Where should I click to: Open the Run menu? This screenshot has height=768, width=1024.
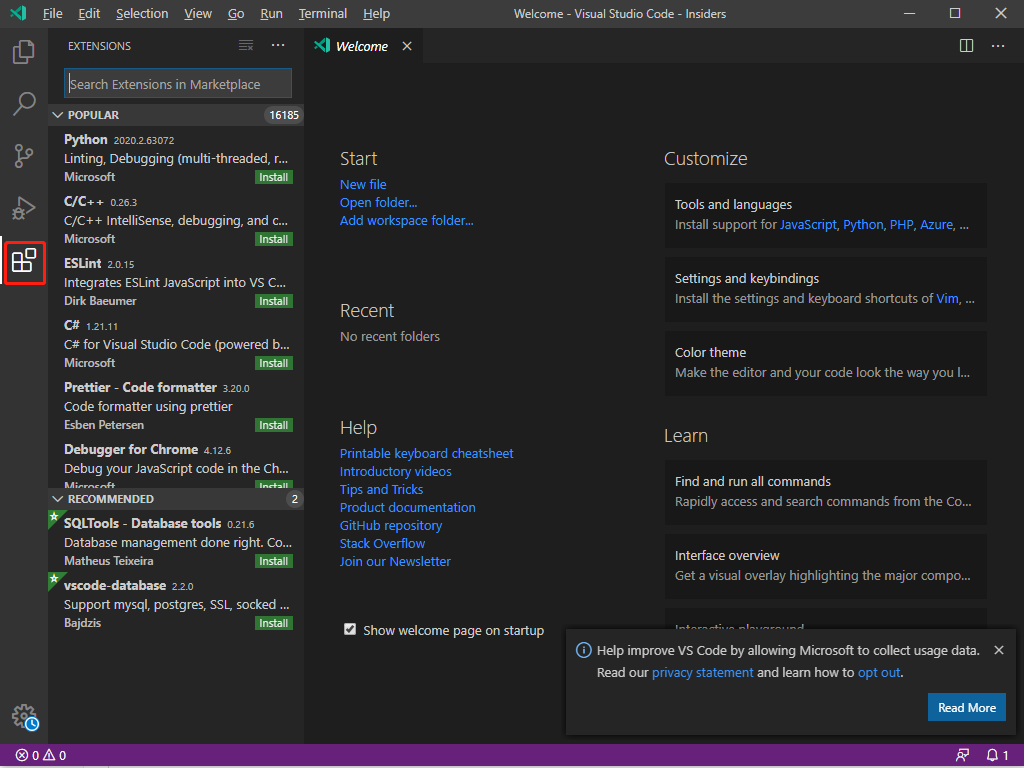click(x=271, y=14)
